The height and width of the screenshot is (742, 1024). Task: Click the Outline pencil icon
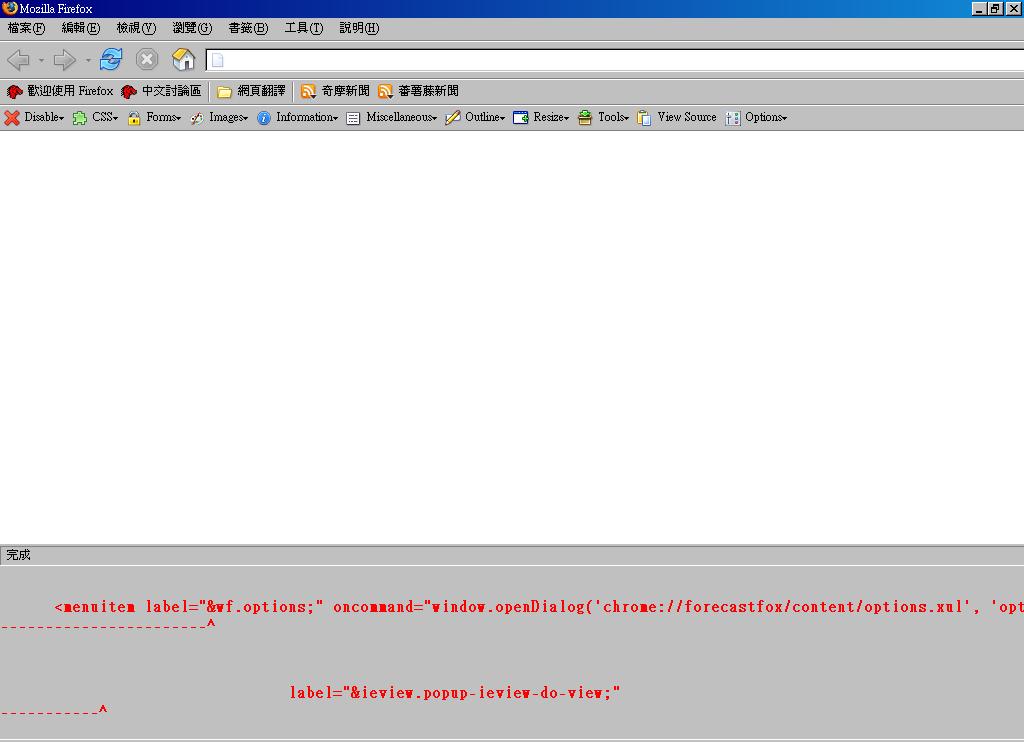tap(453, 118)
